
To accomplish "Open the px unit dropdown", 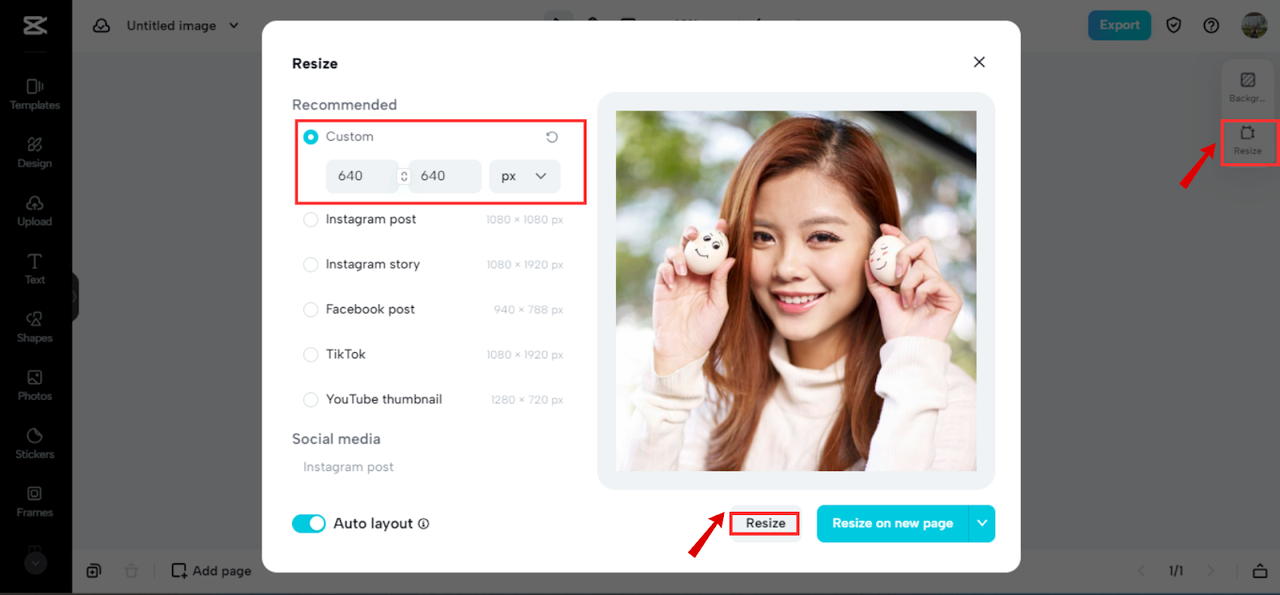I will tap(525, 176).
